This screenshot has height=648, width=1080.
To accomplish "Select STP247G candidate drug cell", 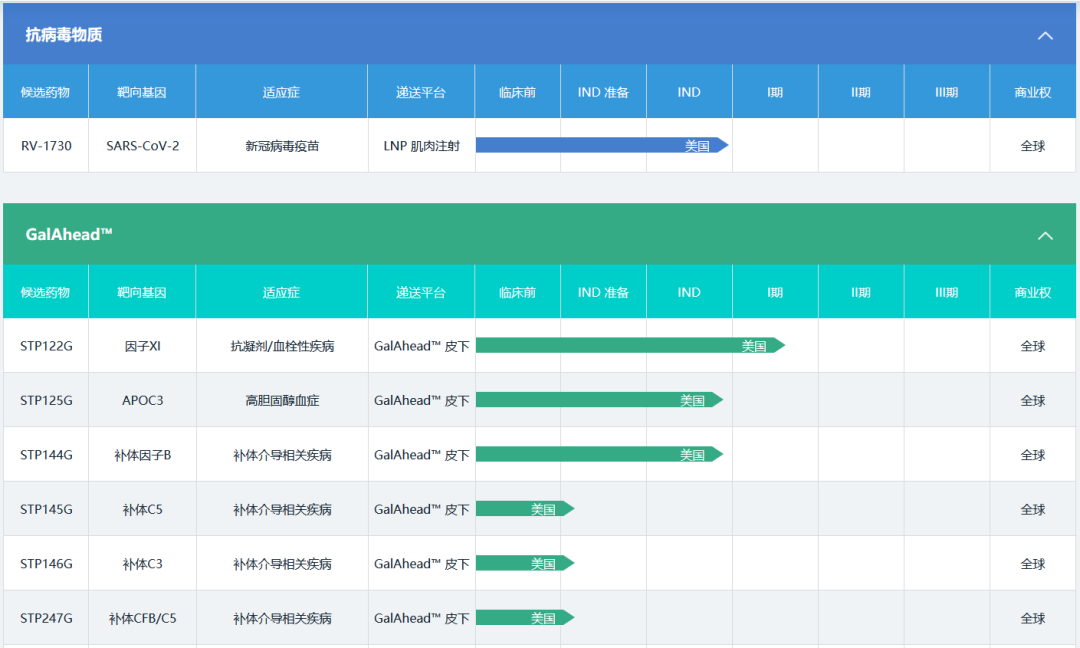I will pos(46,618).
